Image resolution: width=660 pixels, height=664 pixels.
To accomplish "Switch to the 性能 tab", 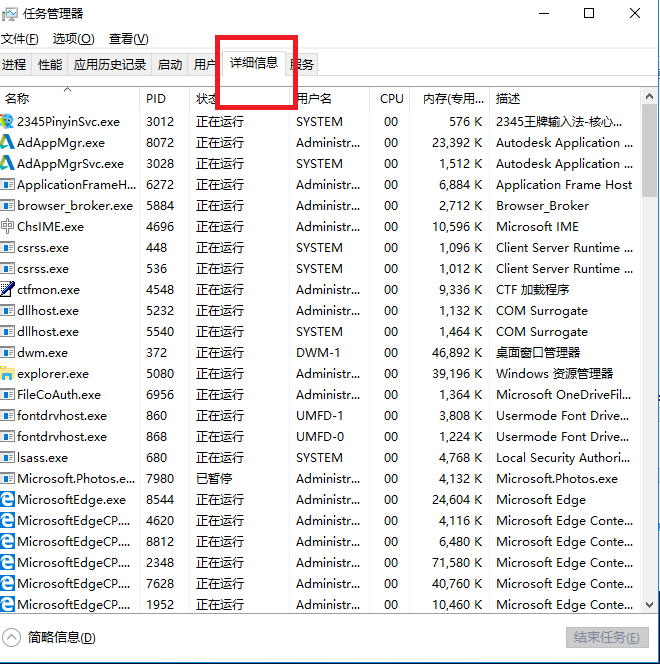I will click(50, 64).
